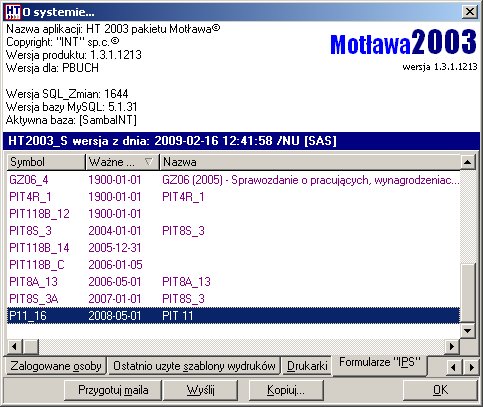Click the HT application icon in title bar
483x407 pixels.
[x=13, y=12]
